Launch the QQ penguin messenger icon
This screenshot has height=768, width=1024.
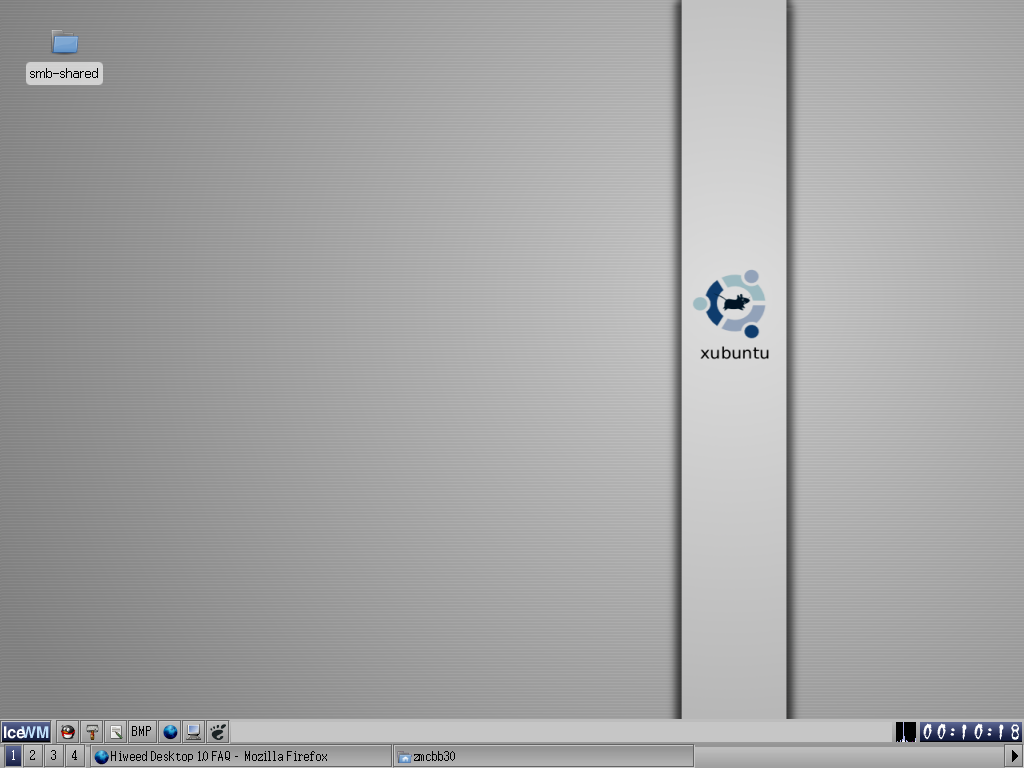coord(67,731)
